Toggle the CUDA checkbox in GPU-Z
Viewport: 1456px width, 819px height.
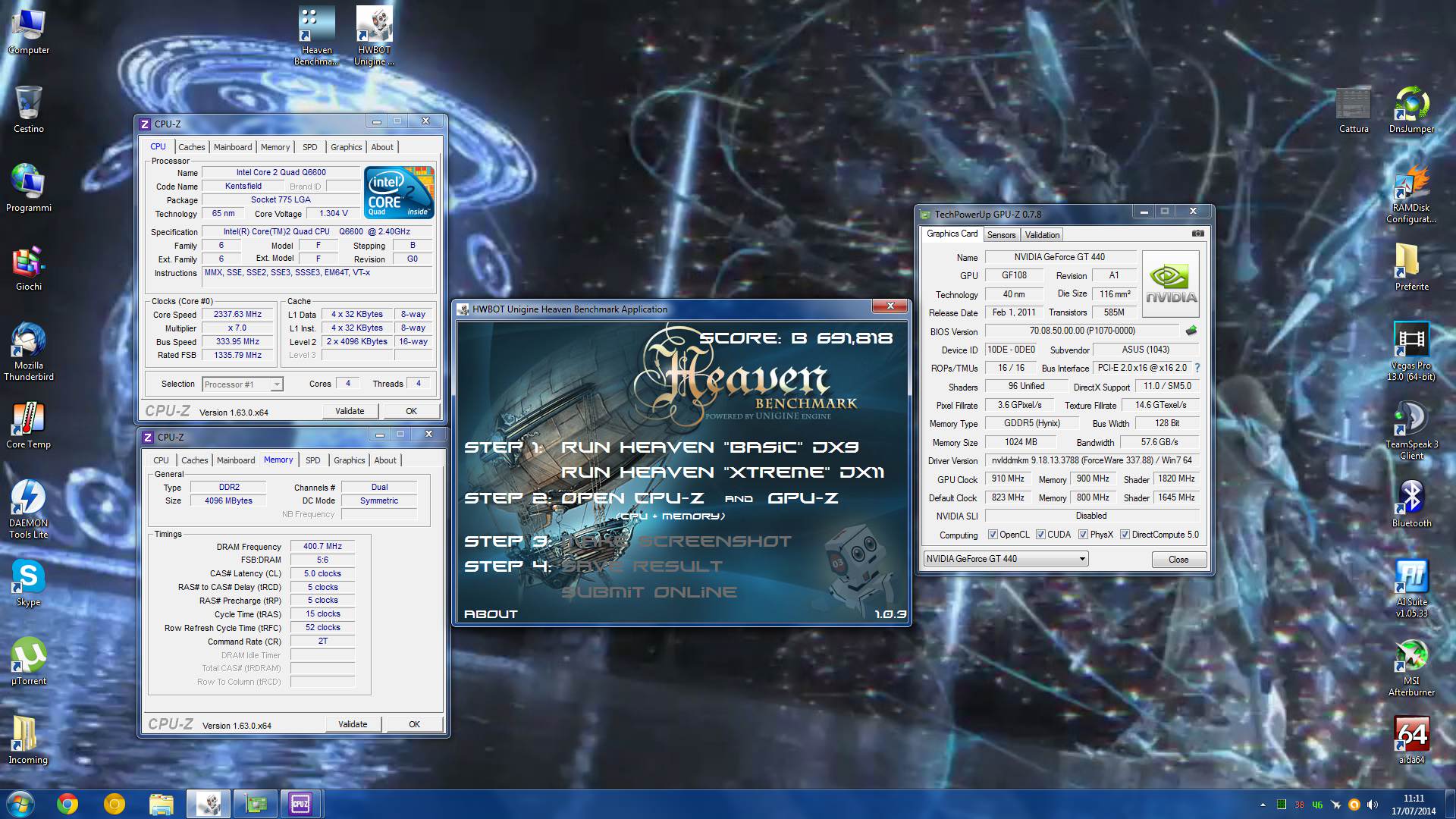click(1040, 535)
